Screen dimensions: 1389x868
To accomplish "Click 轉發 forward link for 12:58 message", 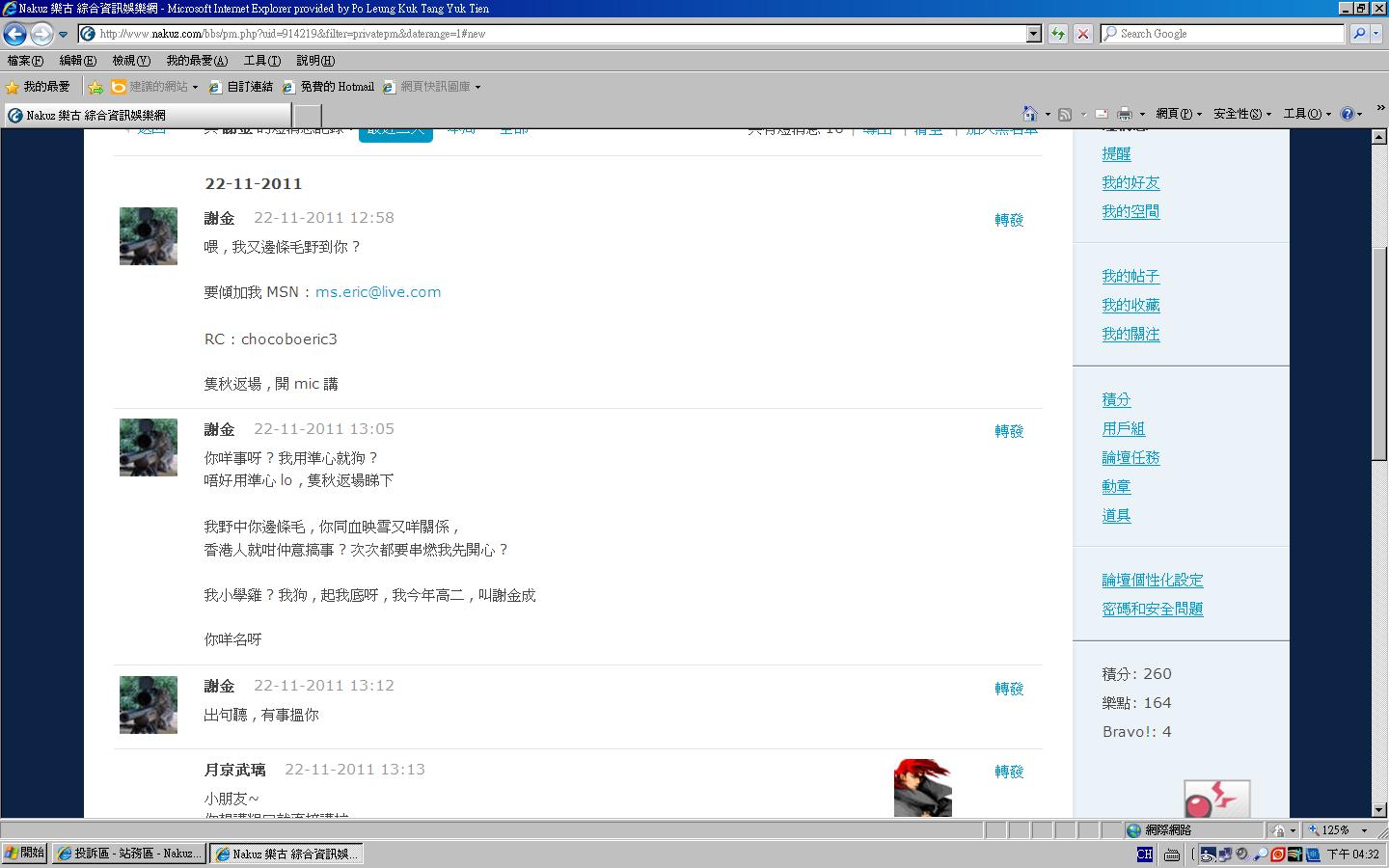I will pyautogui.click(x=1009, y=220).
